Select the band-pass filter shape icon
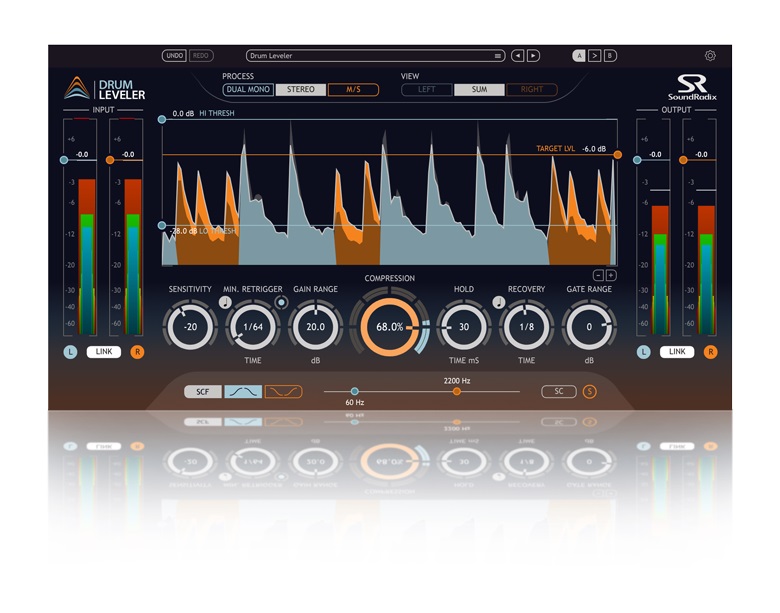Viewport: 780px width, 613px height. tap(243, 392)
